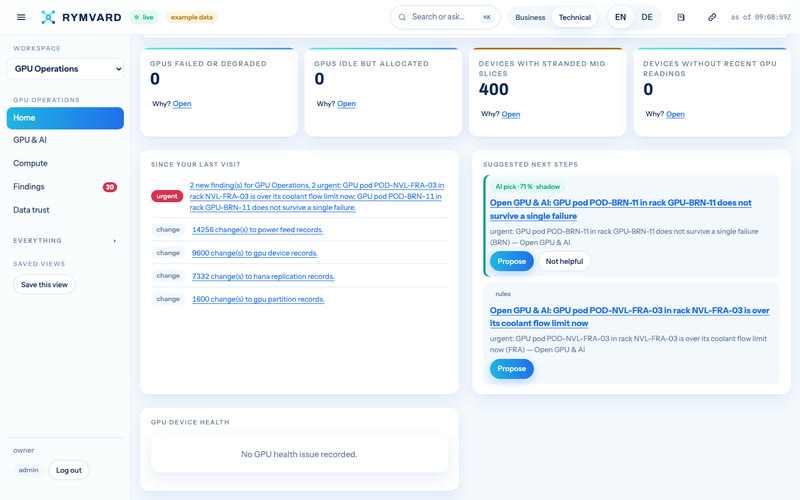Open why for devices without recent readings
Viewport: 800px width, 500px height.
(675, 114)
